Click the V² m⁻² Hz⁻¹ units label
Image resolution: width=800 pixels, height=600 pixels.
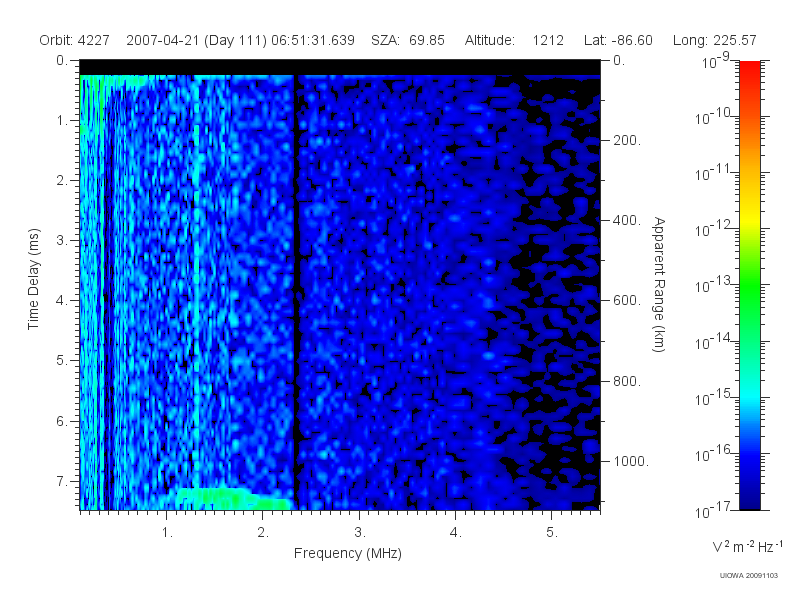coord(747,546)
